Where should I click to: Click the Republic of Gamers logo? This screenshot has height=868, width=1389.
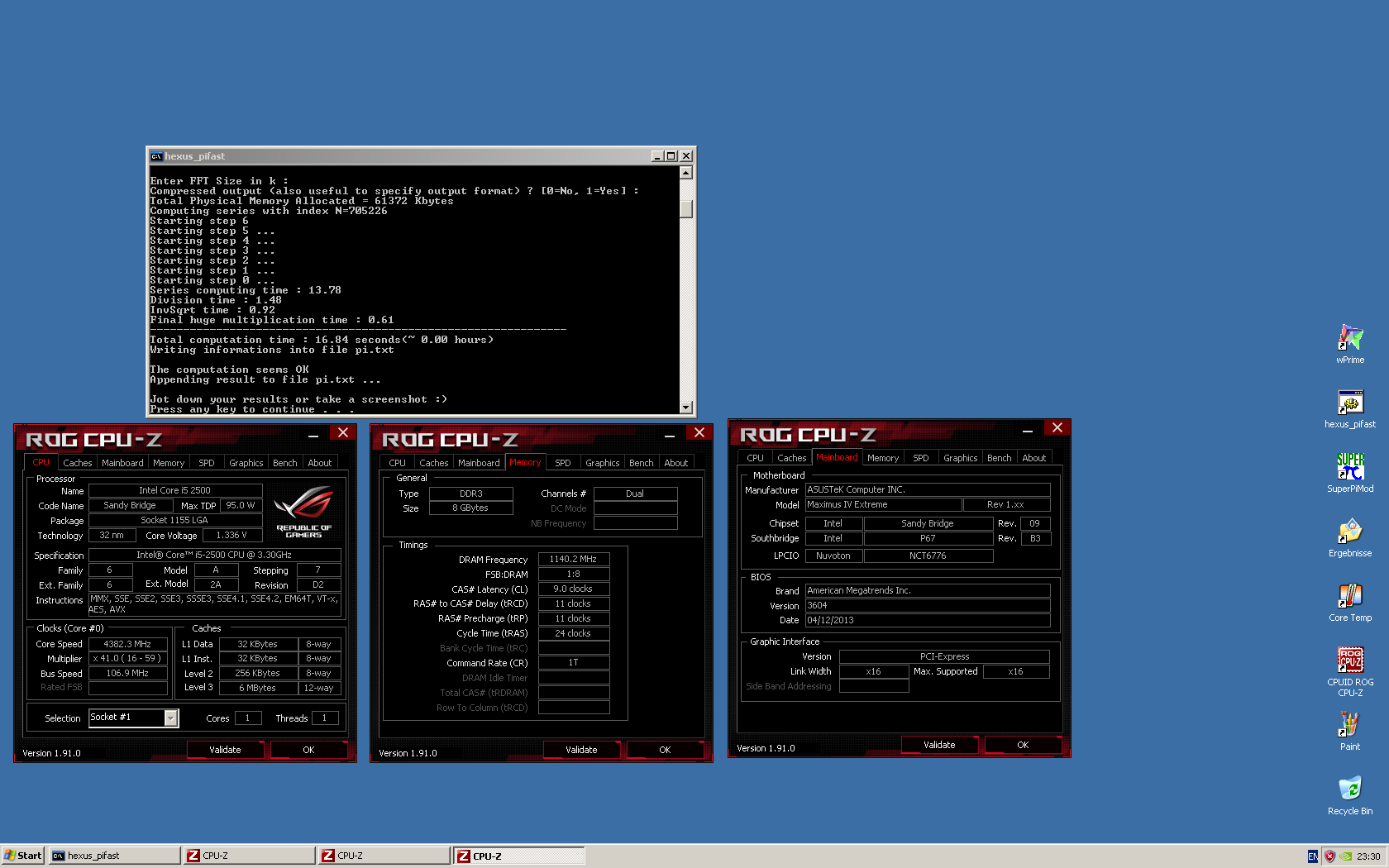point(303,511)
